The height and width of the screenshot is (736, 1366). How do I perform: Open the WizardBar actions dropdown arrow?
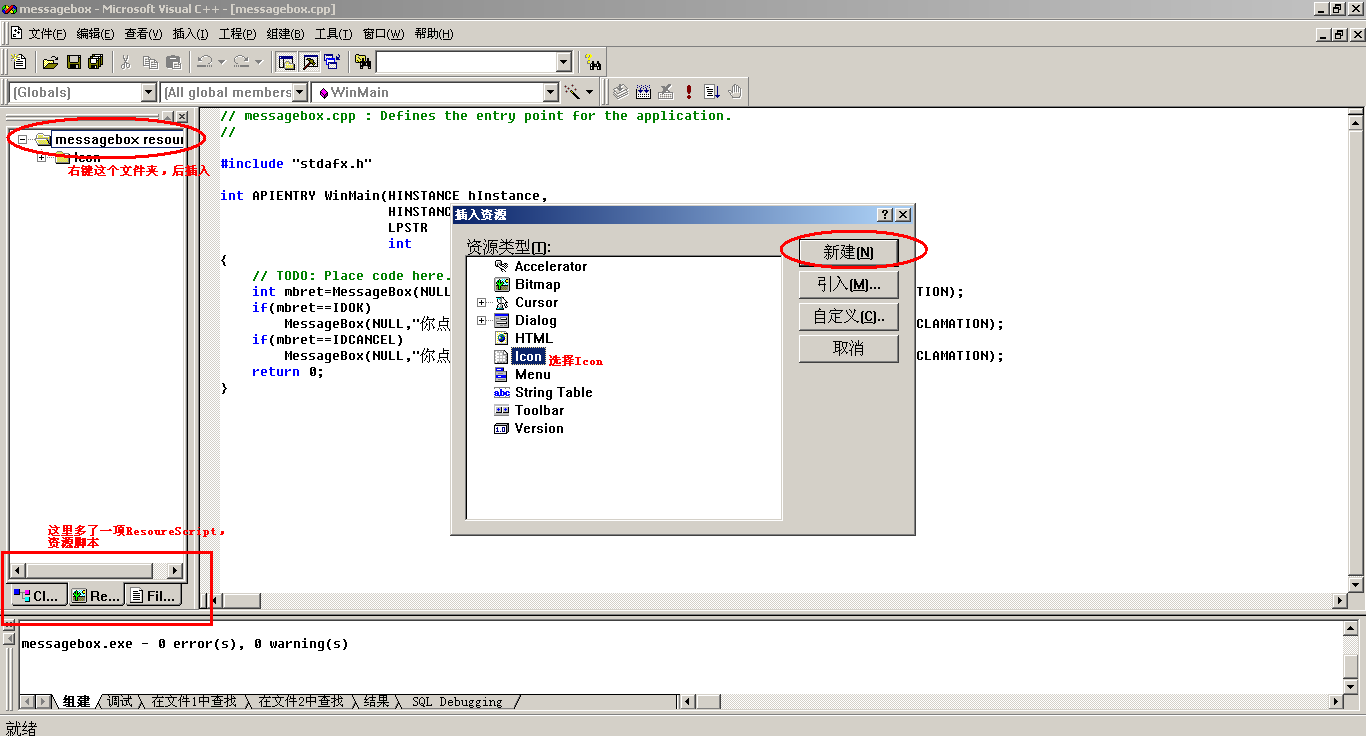point(589,92)
